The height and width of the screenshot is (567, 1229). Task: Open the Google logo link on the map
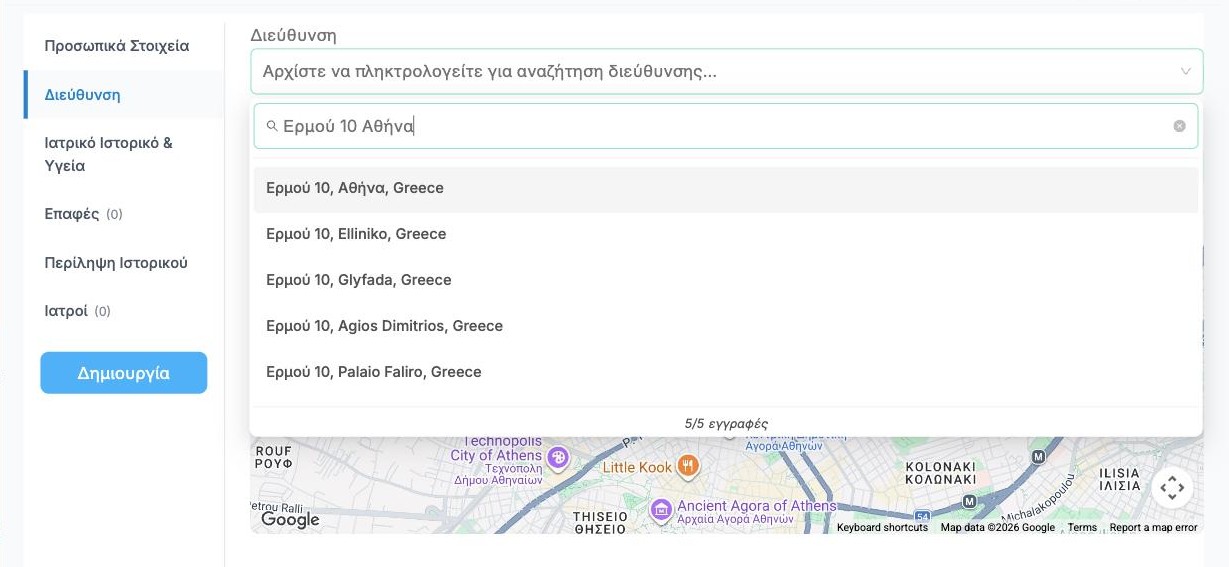(290, 519)
